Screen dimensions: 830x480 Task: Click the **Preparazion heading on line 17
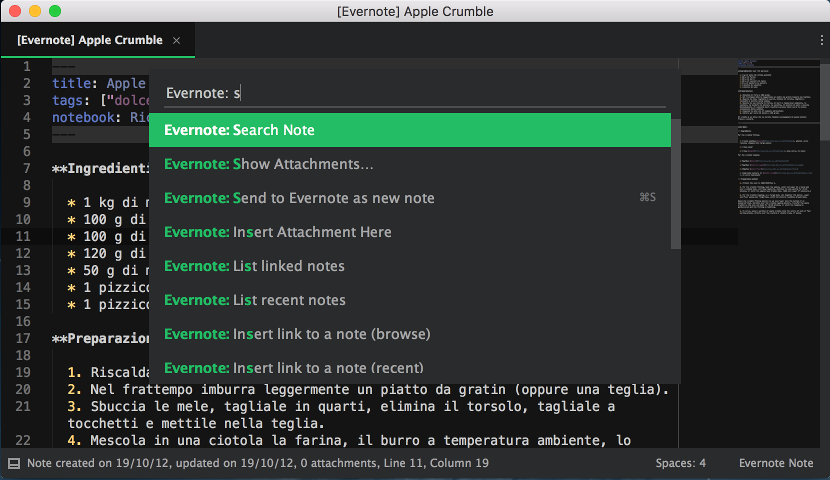(101, 339)
